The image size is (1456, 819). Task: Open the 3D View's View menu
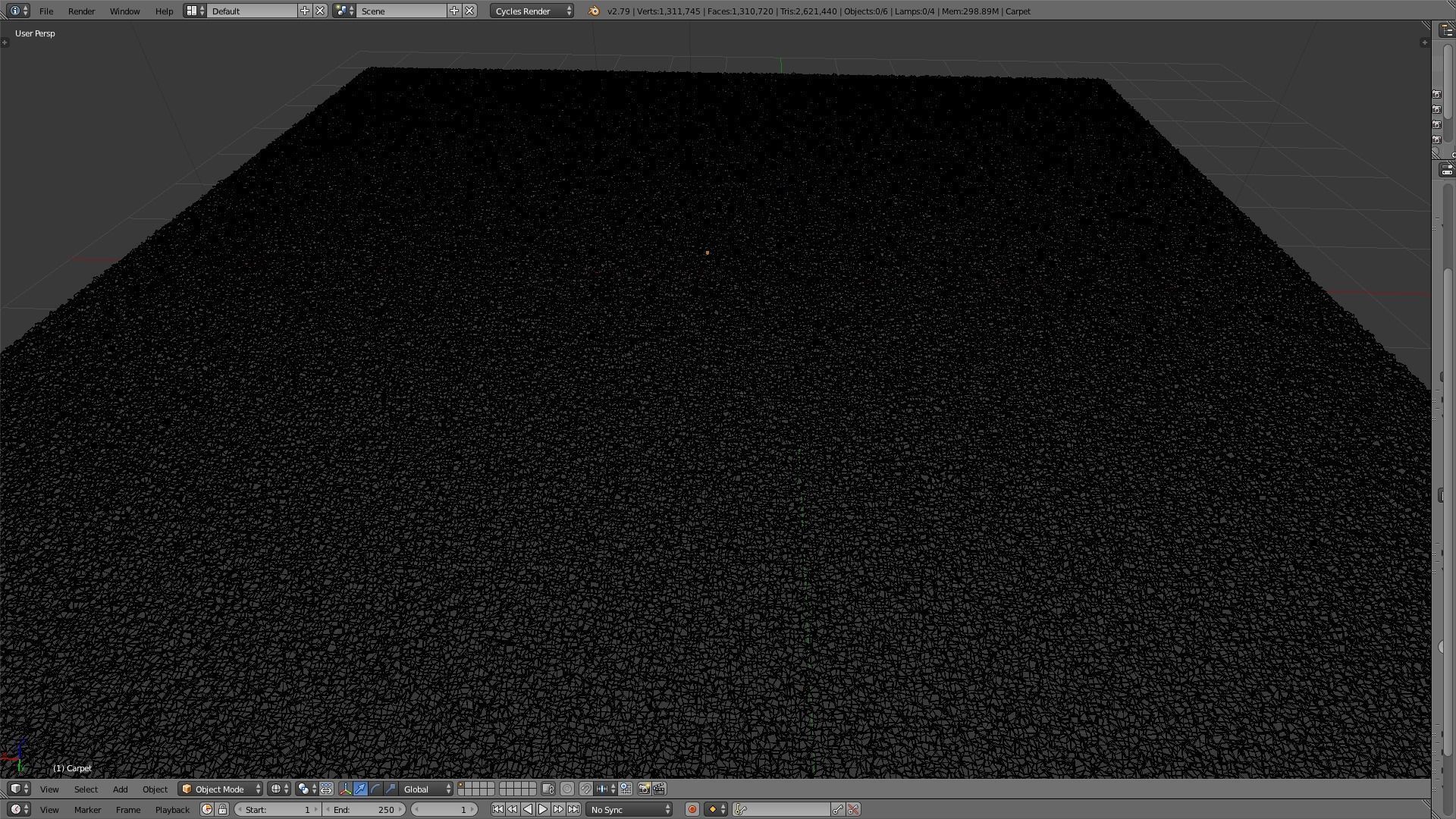(49, 789)
